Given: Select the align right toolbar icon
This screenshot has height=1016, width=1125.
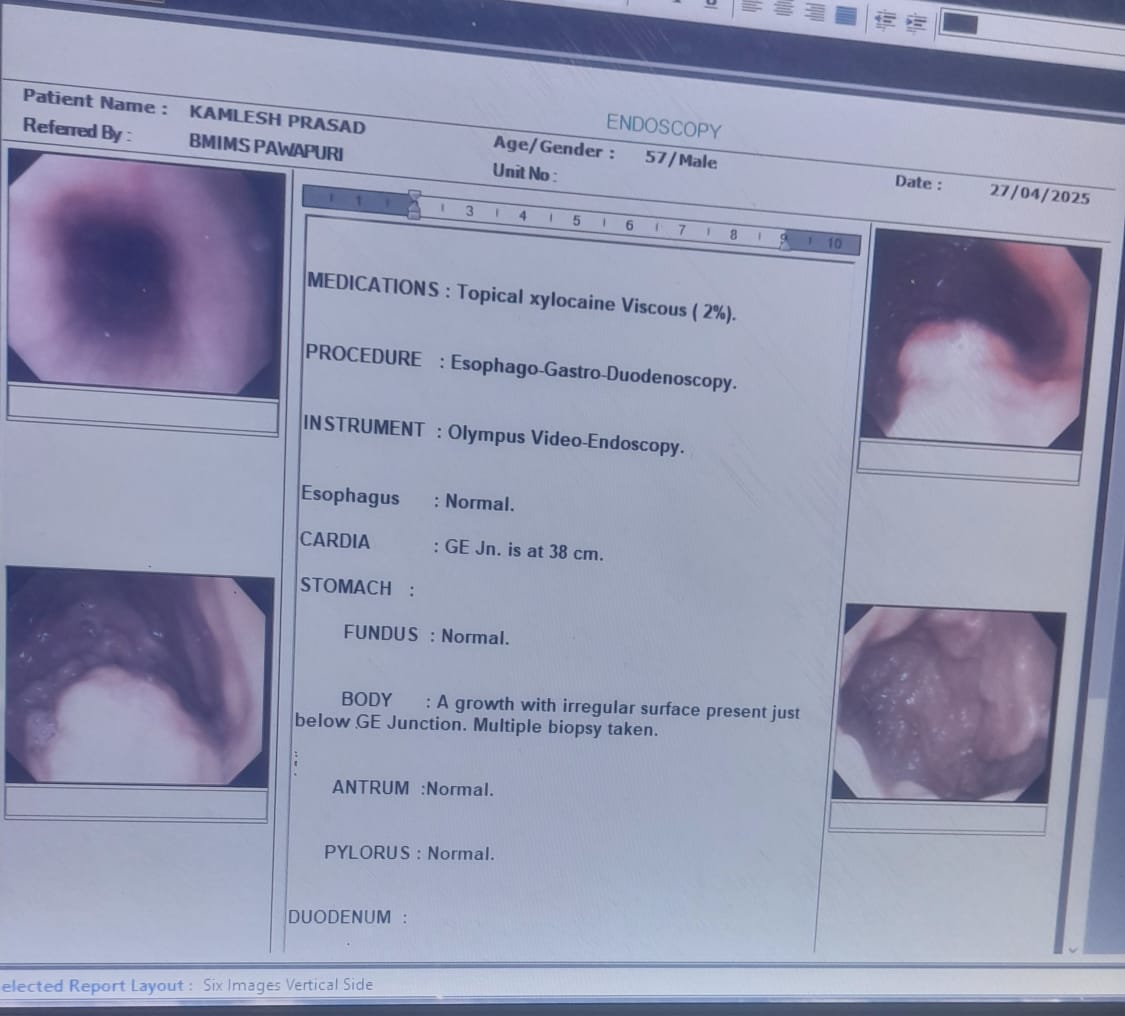Looking at the screenshot, I should click(815, 12).
